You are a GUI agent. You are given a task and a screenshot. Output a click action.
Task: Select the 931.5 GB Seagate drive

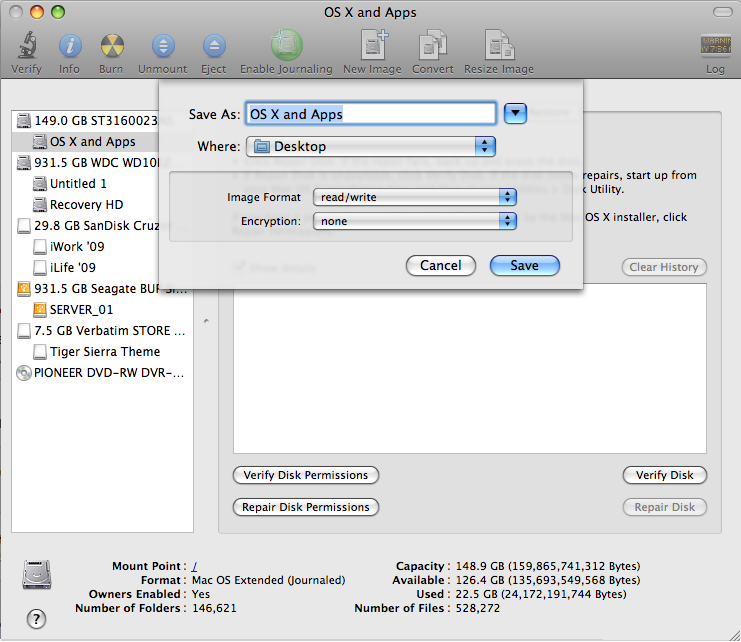pos(102,289)
